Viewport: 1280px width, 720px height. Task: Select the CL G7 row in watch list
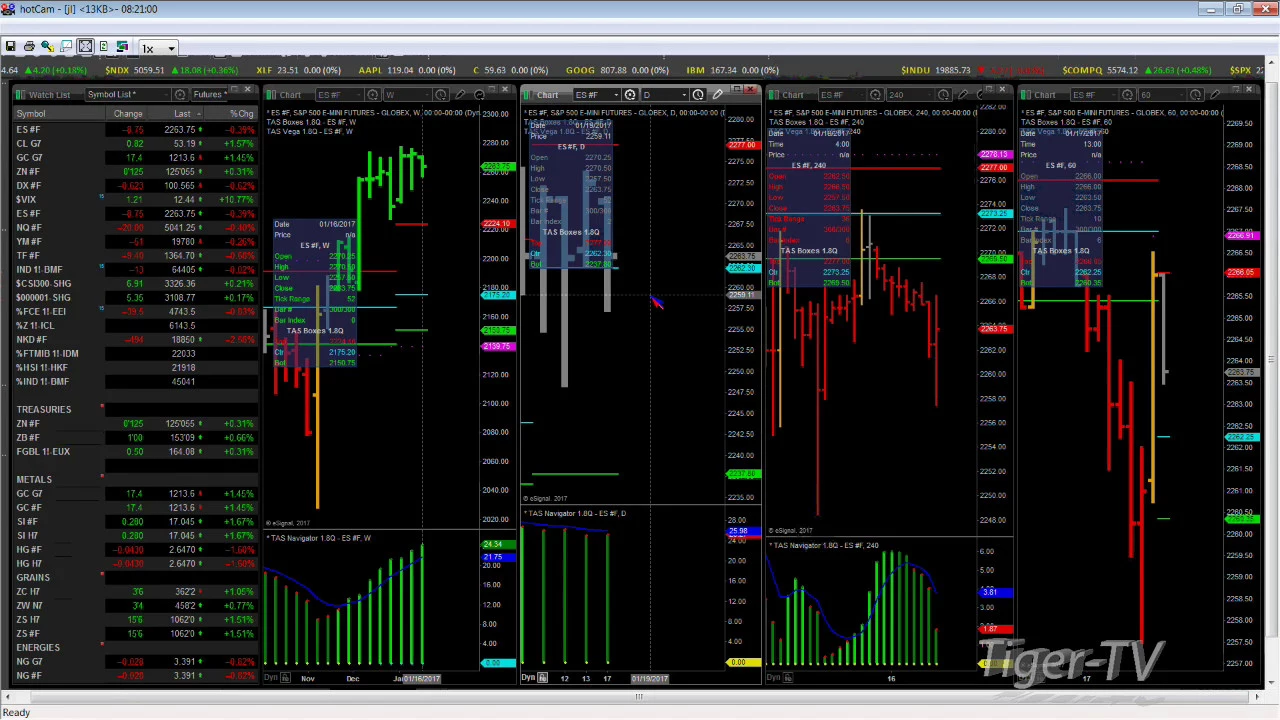(x=135, y=144)
